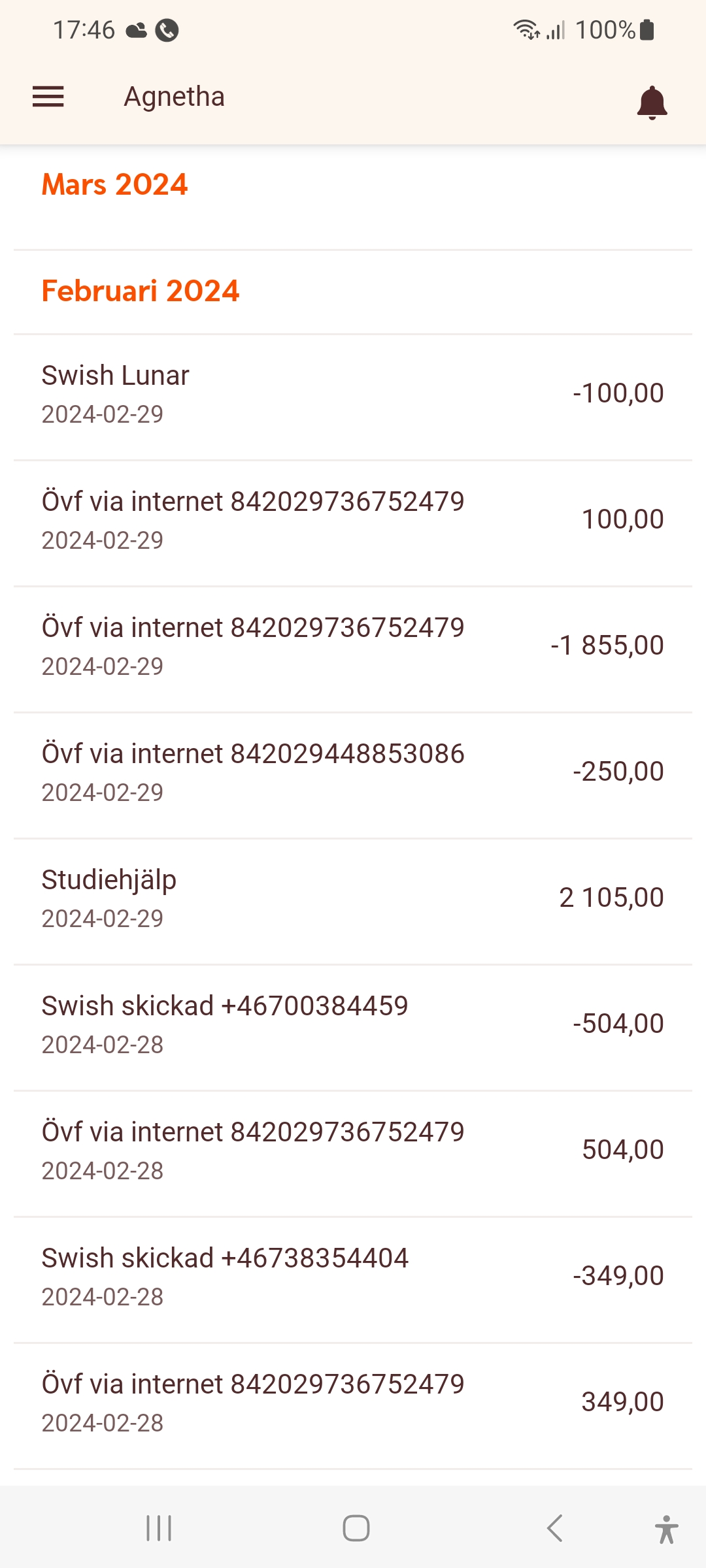
Task: Open the Swish Lunar transaction
Action: click(x=353, y=394)
